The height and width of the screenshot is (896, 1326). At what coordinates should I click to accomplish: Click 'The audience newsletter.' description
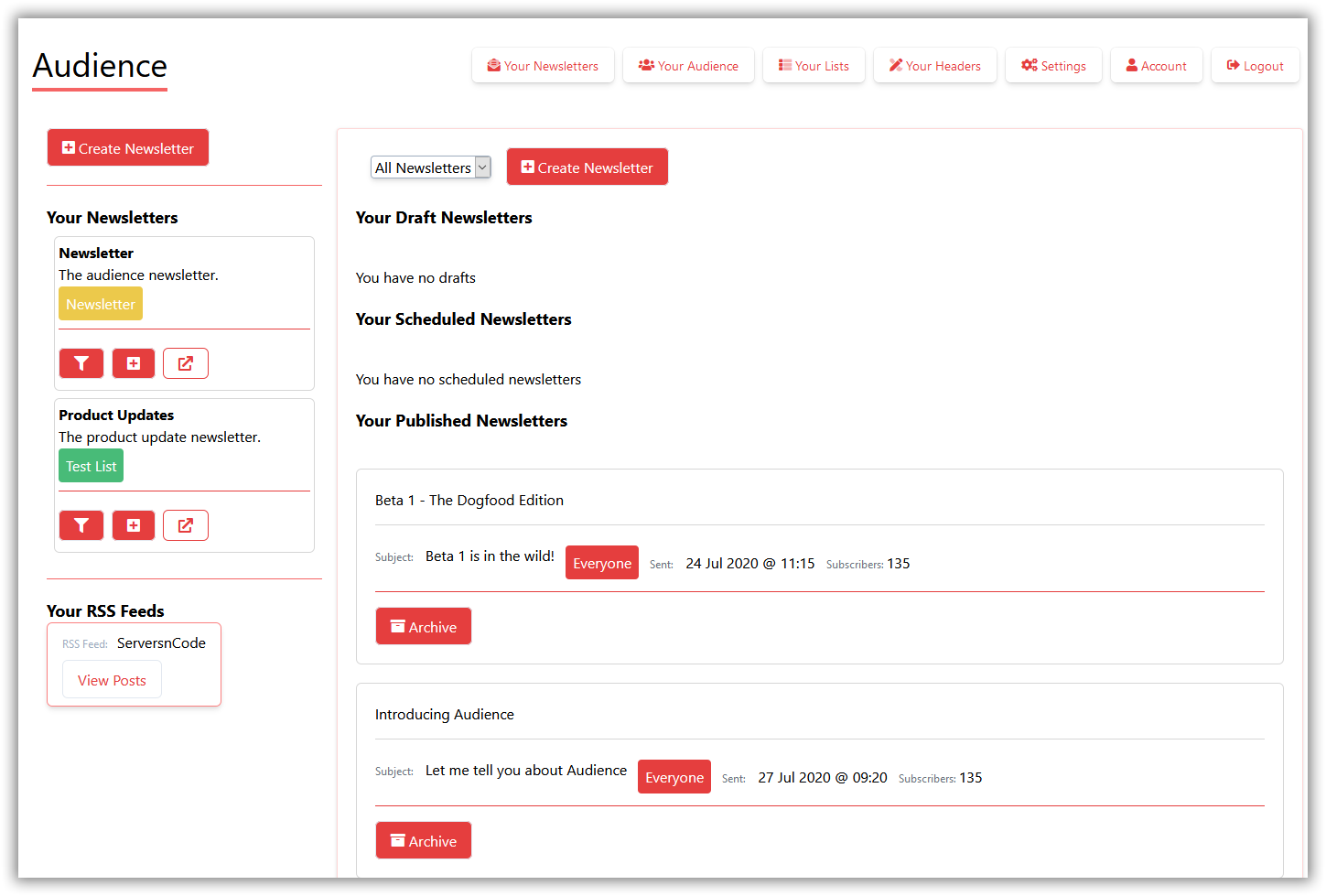coord(139,275)
